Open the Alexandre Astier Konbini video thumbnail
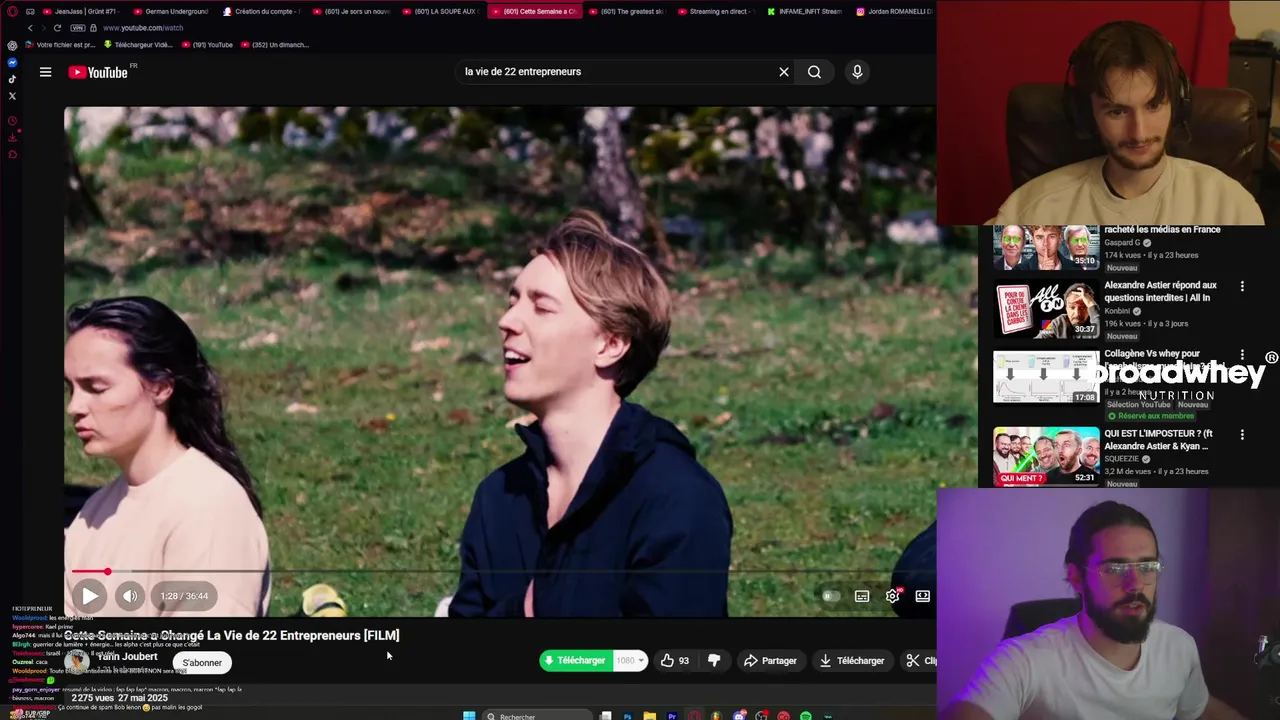1280x720 pixels. pos(1046,311)
